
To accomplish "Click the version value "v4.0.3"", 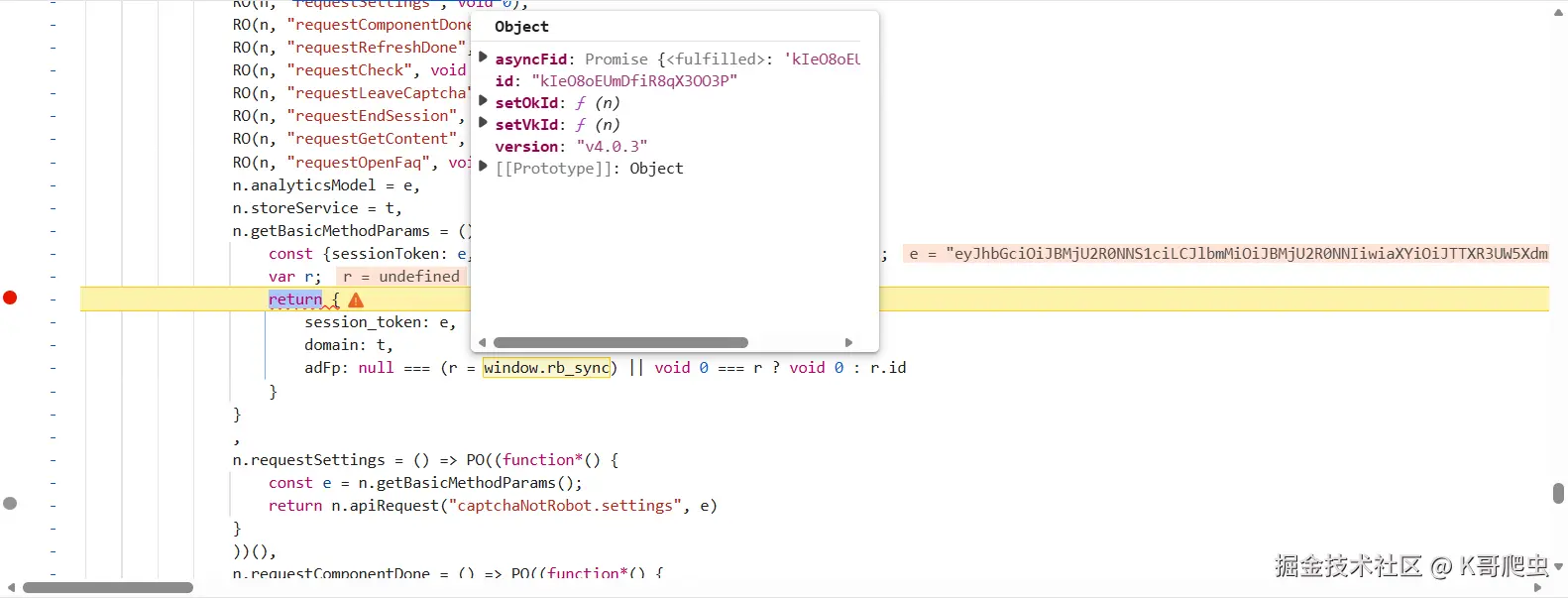I will click(612, 146).
